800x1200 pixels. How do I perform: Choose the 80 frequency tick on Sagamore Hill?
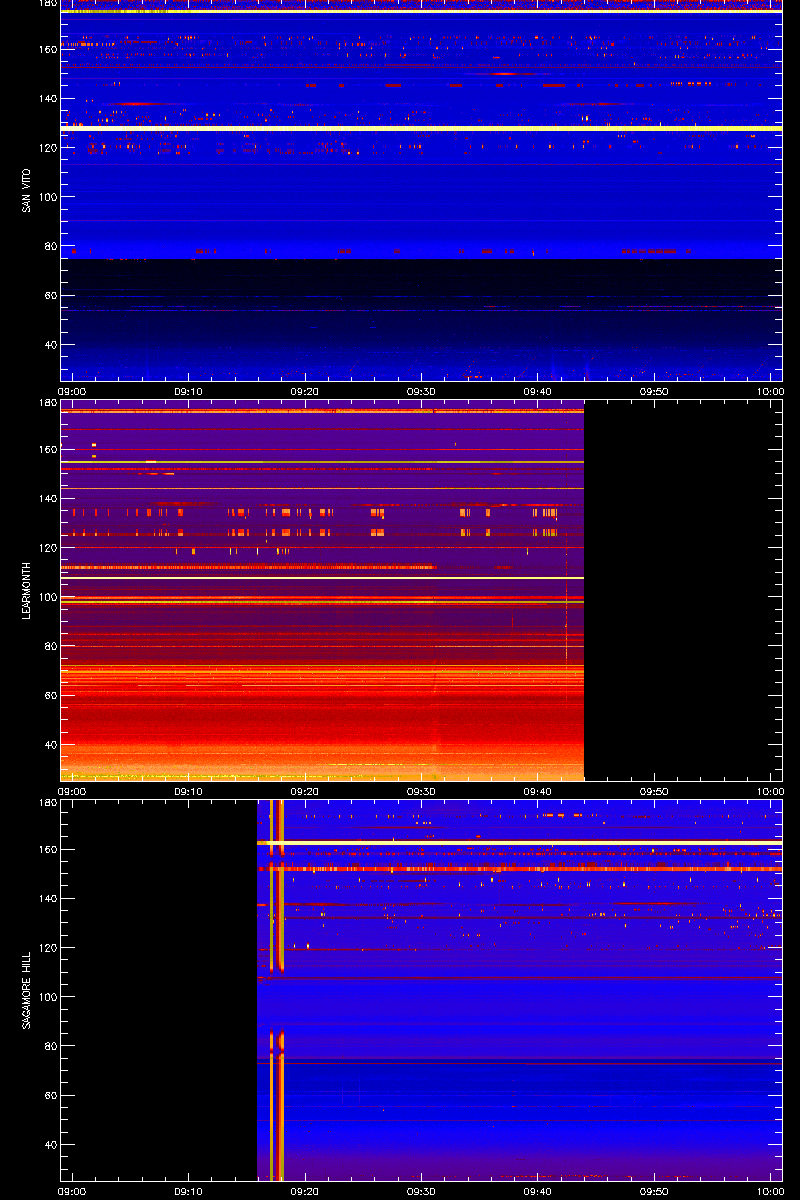click(49, 1046)
